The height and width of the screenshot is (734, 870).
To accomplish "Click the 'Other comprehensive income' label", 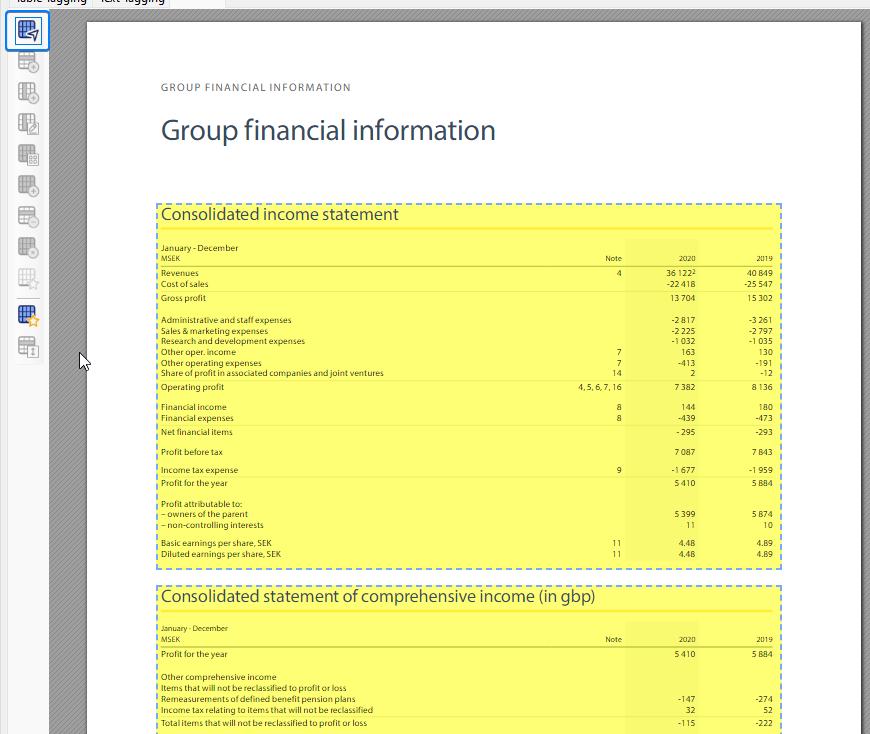I will pos(219,677).
